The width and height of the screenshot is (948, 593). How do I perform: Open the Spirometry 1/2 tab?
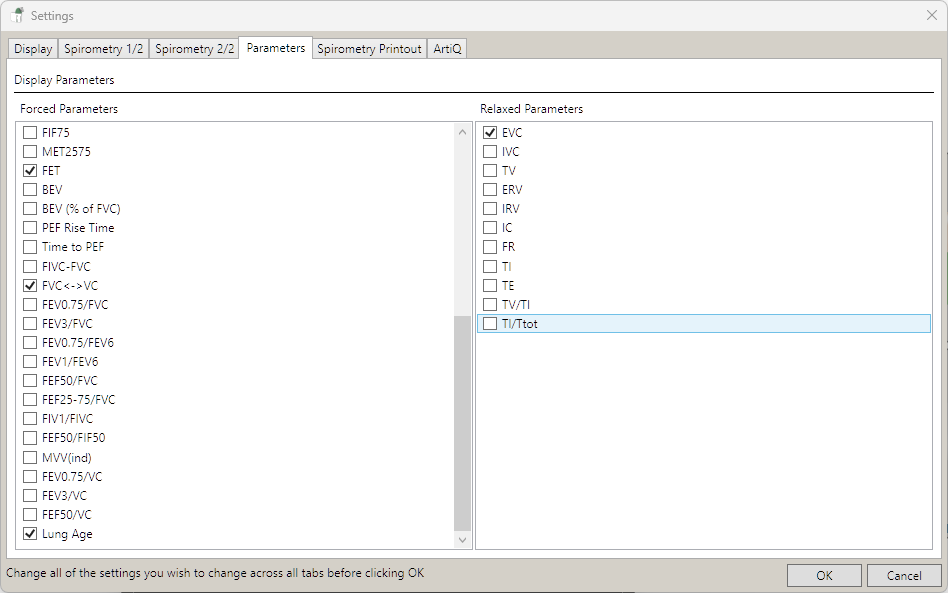(x=104, y=49)
